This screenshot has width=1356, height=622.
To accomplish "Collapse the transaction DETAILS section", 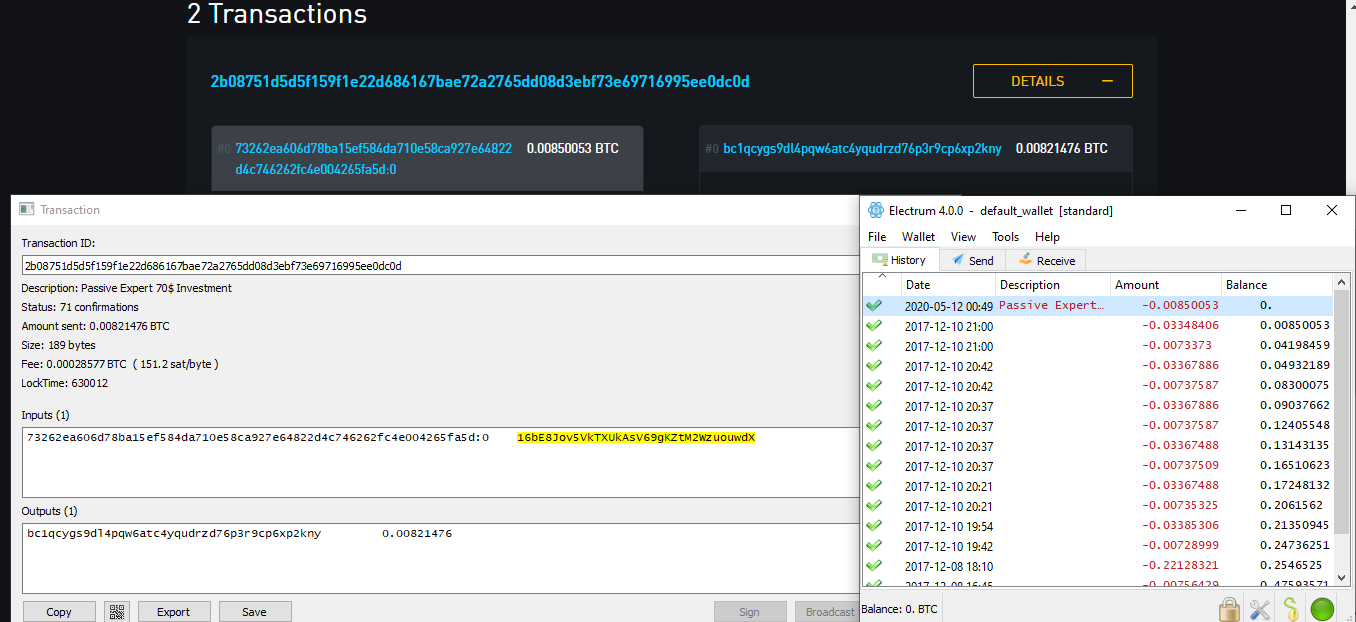I will 1052,81.
